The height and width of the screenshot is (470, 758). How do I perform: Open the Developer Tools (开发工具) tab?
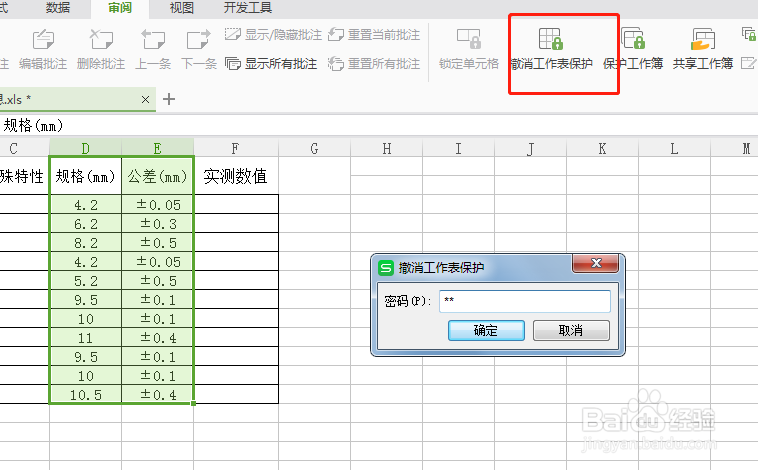(248, 8)
